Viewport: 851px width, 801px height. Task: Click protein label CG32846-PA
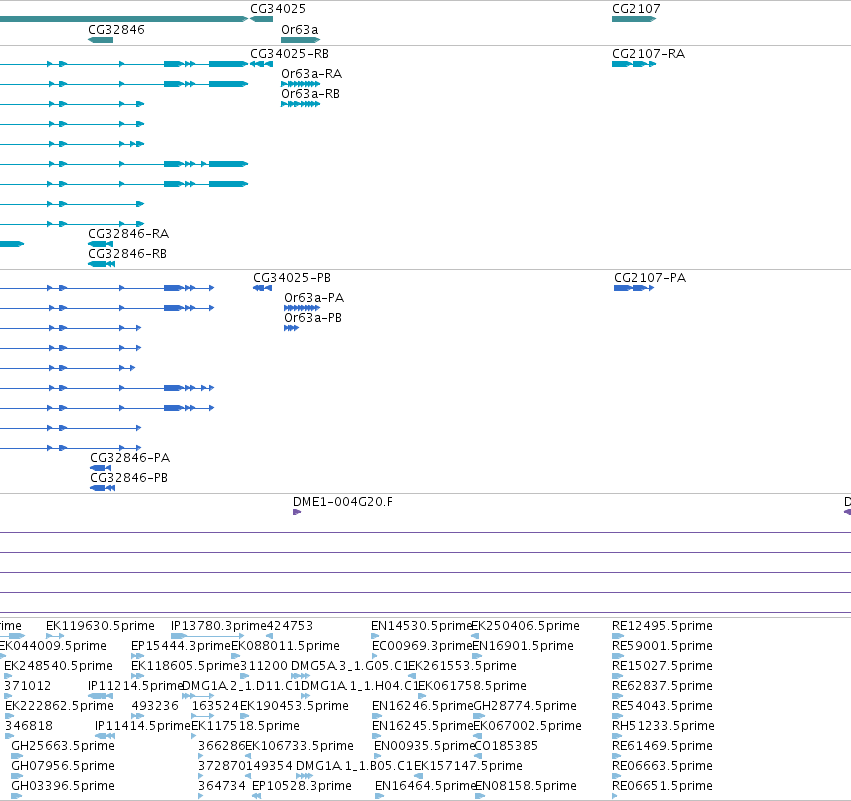pos(130,457)
